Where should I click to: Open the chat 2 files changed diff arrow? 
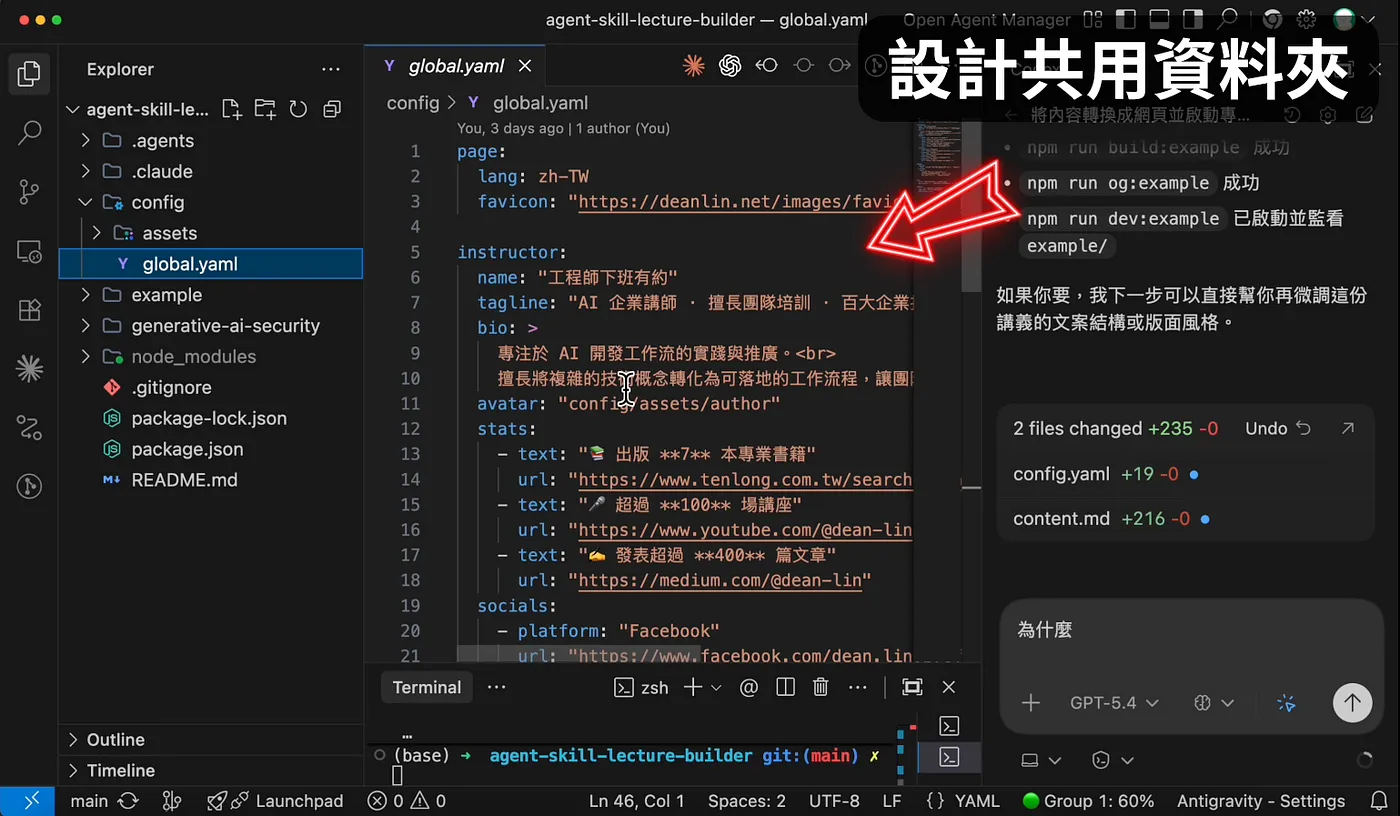coord(1347,428)
